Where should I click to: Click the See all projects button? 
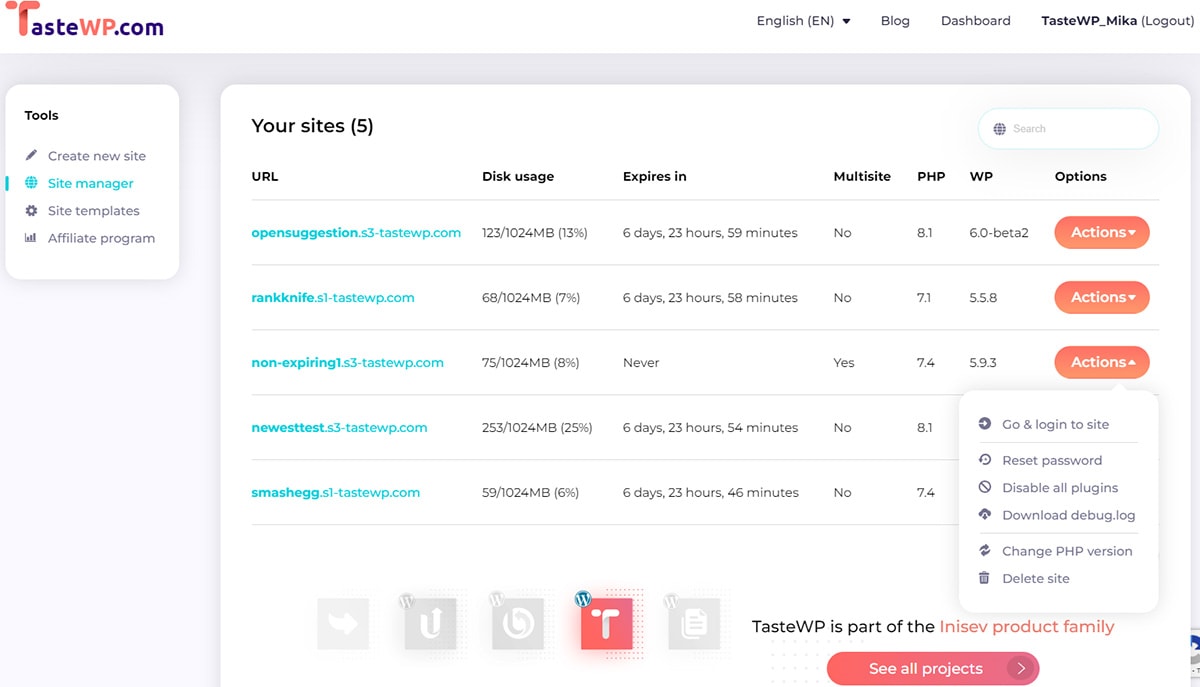pos(933,669)
